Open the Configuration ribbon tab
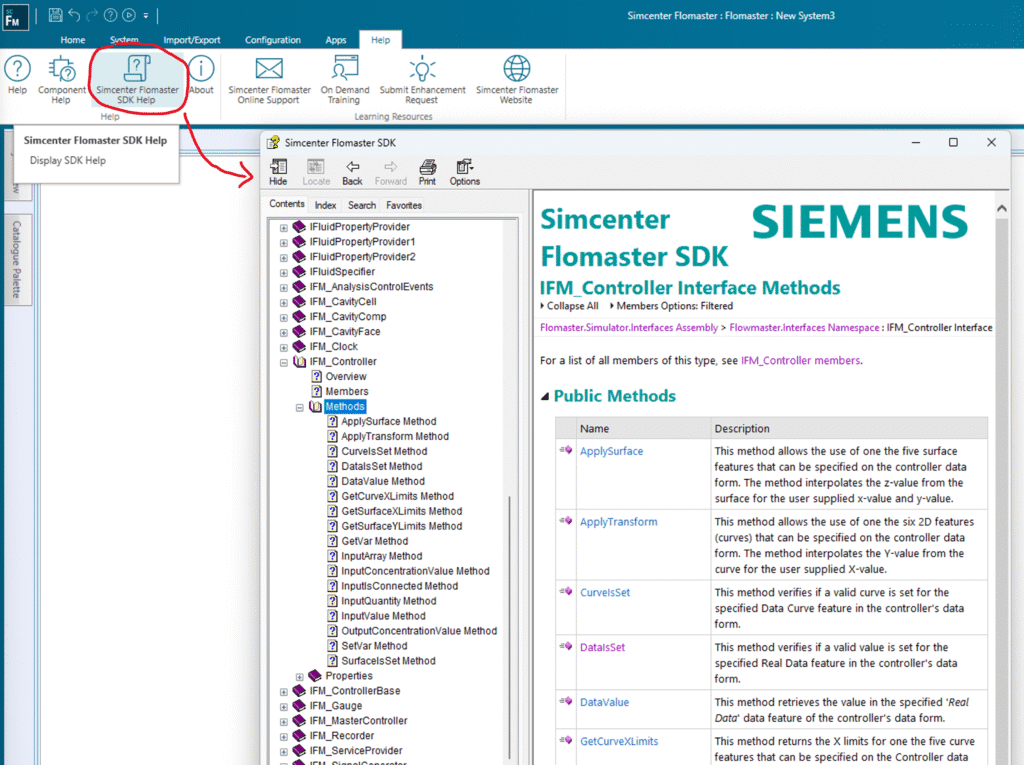Image resolution: width=1024 pixels, height=765 pixels. tap(273, 40)
